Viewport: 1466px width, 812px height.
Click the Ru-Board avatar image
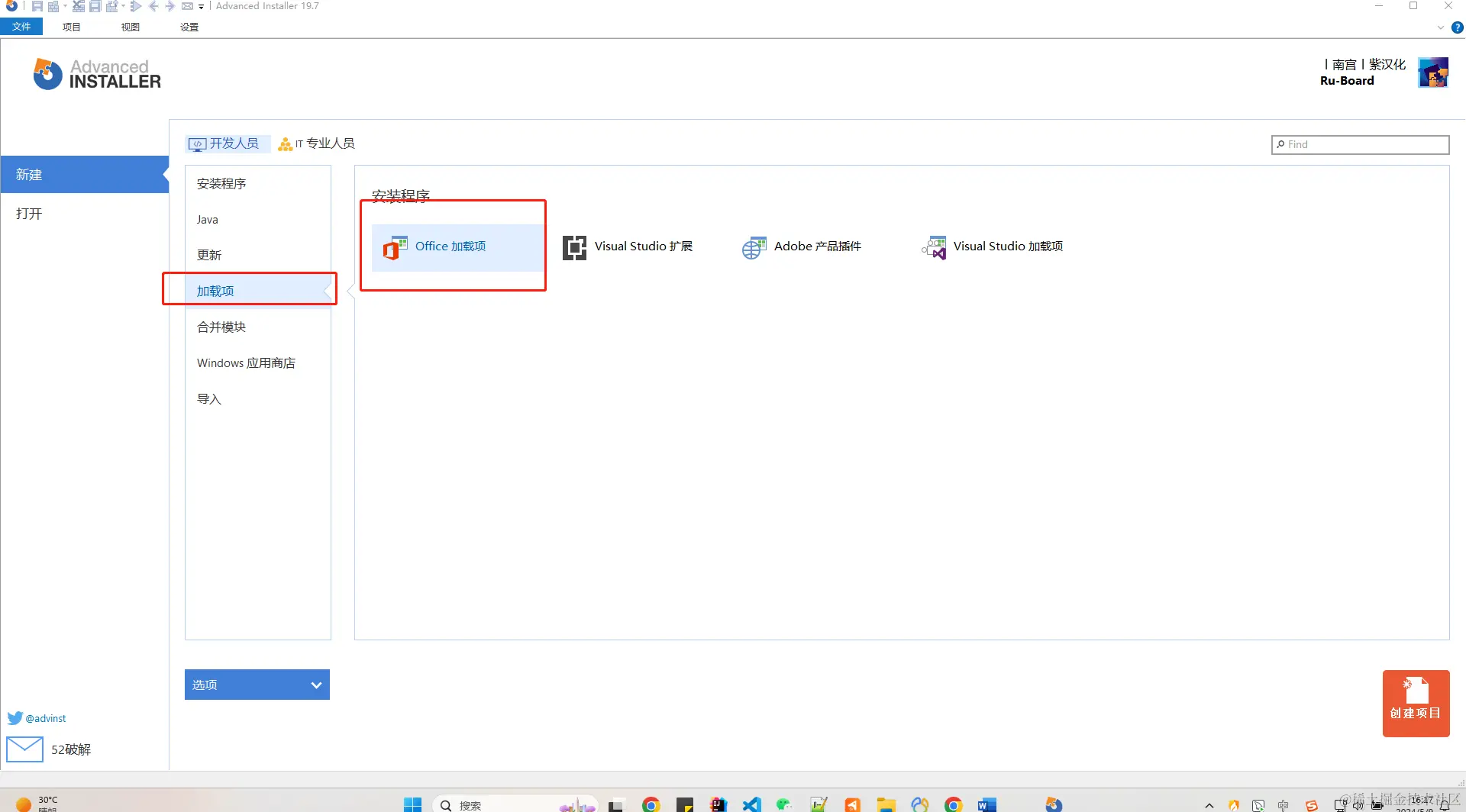(x=1433, y=72)
